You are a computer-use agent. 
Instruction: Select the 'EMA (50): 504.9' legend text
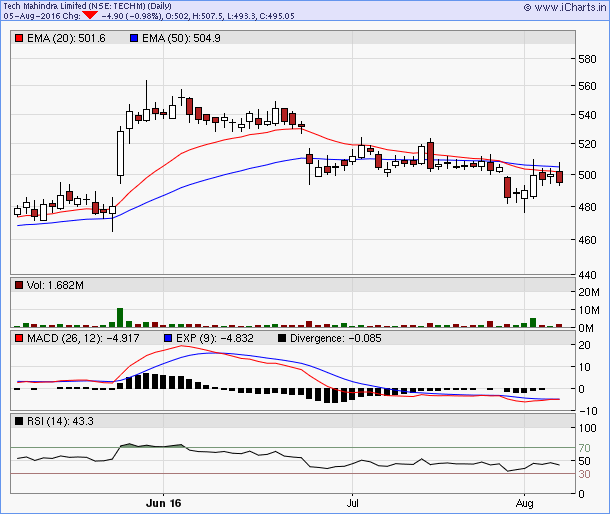[x=181, y=38]
